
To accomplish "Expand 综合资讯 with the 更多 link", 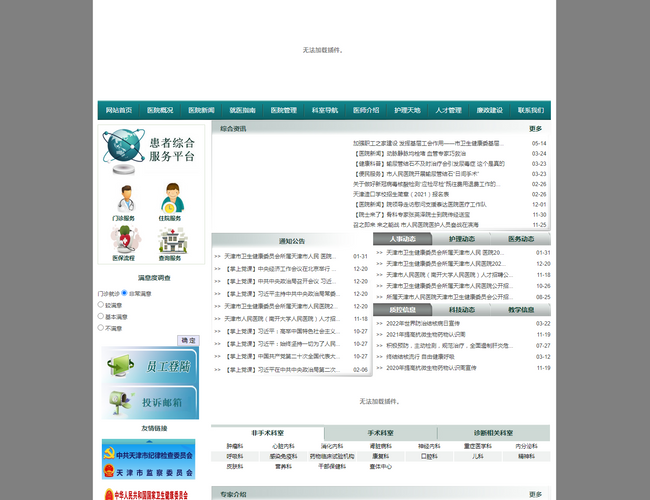I will tap(535, 129).
